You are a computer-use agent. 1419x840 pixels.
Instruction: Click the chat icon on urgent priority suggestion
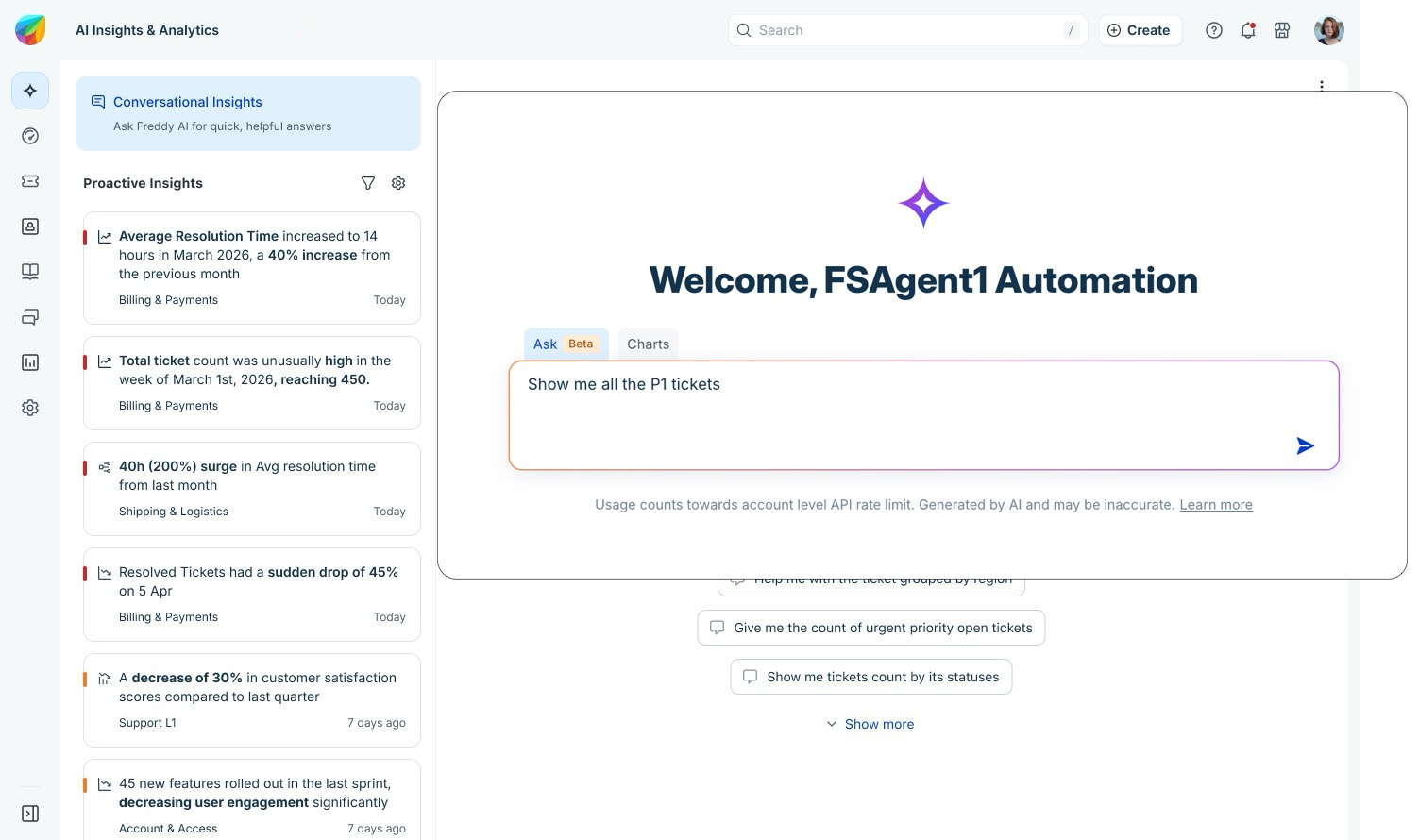point(718,628)
